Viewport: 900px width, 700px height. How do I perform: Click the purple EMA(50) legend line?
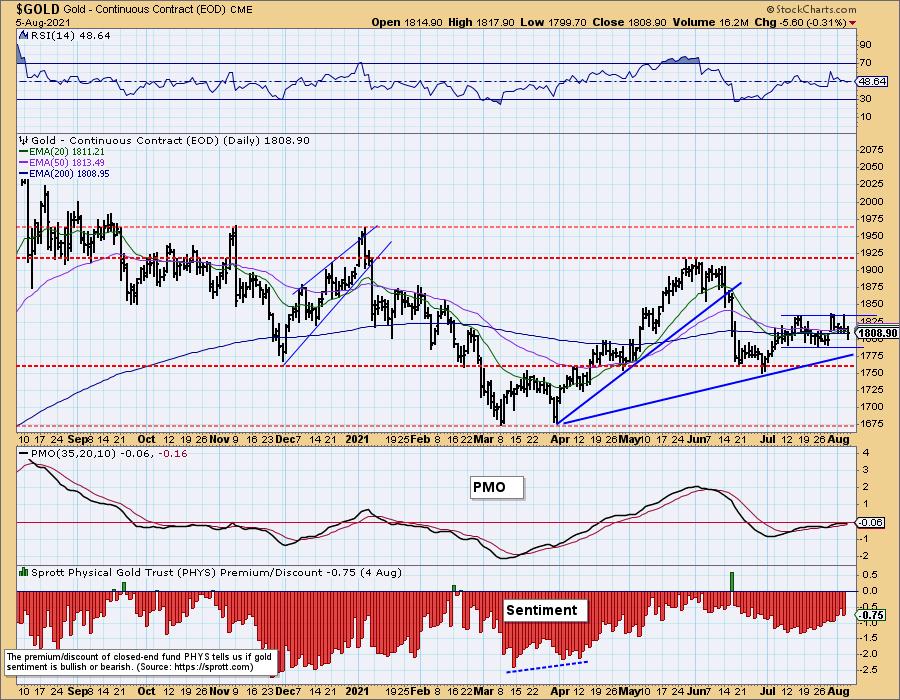tap(24, 162)
